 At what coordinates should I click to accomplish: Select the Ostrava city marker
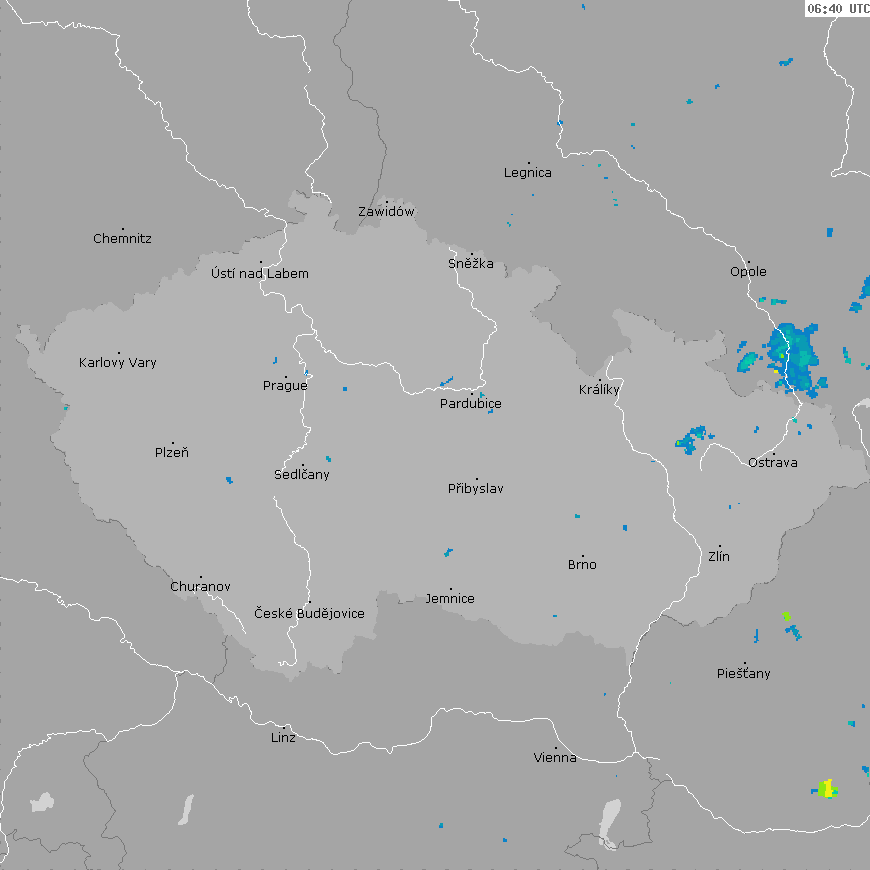tap(773, 453)
